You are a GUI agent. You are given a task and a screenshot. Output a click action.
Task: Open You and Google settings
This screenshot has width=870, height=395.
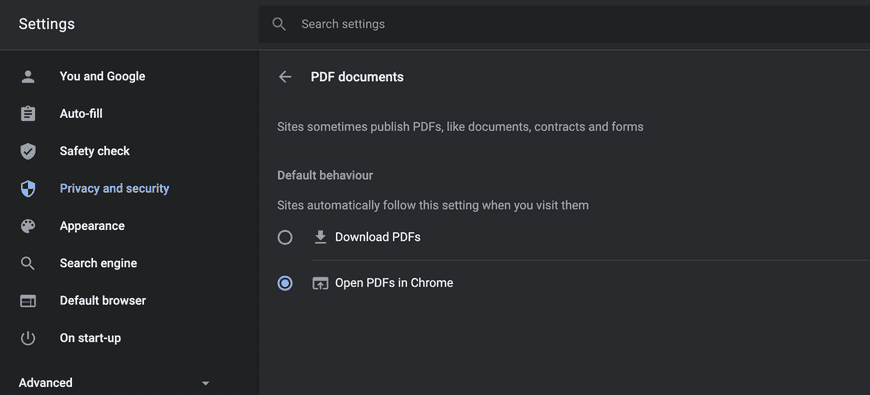pos(102,77)
